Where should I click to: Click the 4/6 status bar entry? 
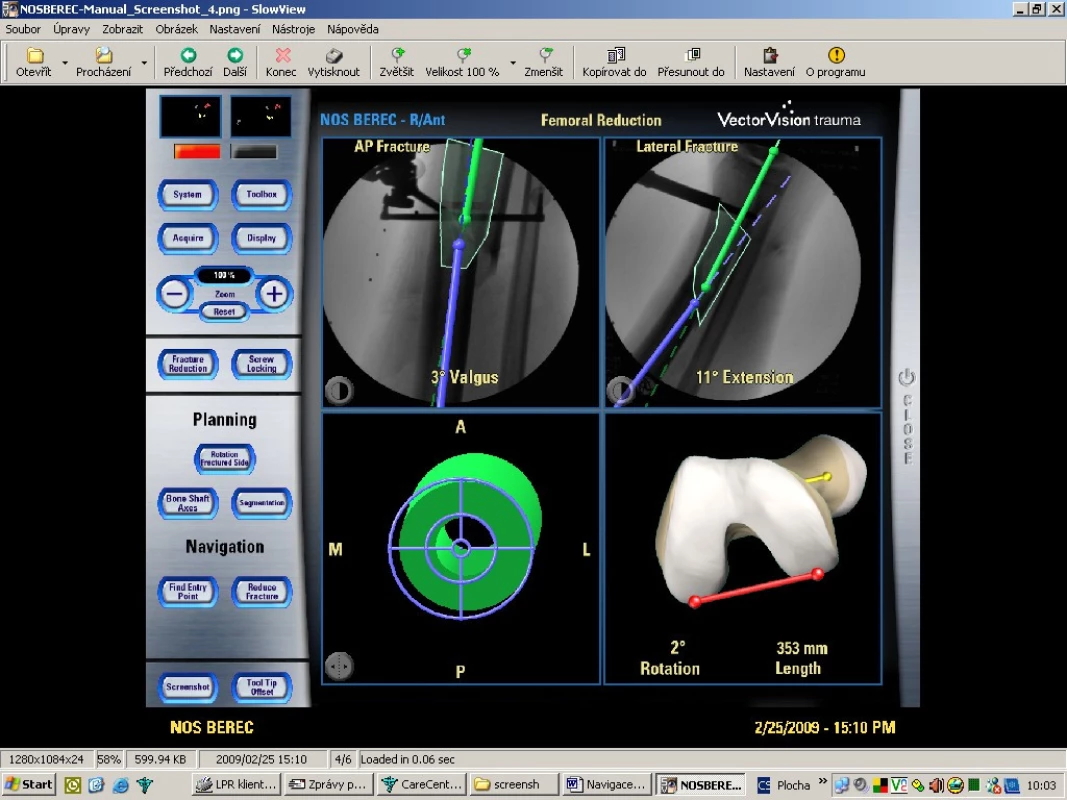pos(343,759)
